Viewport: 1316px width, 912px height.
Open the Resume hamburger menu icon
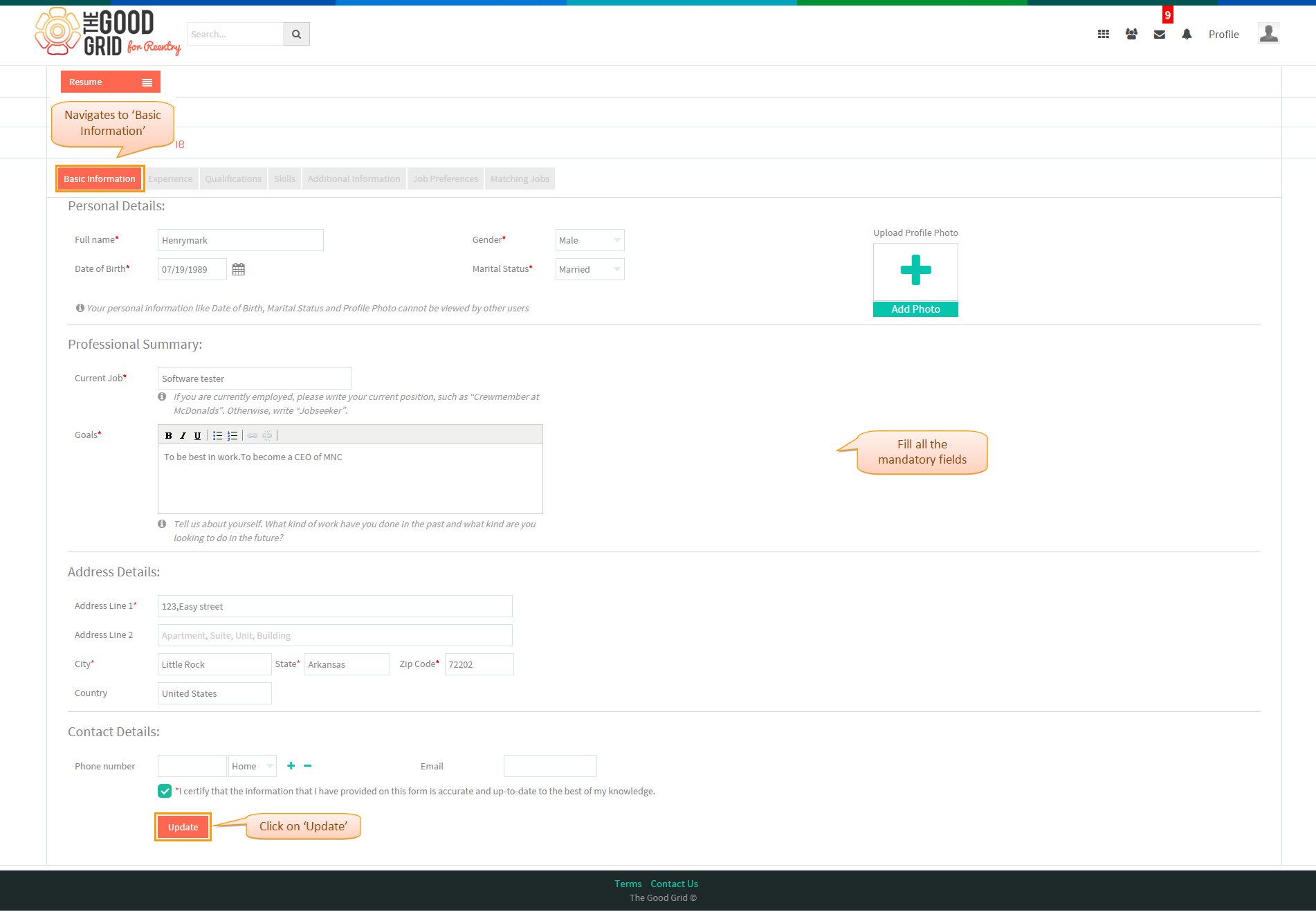tap(147, 82)
